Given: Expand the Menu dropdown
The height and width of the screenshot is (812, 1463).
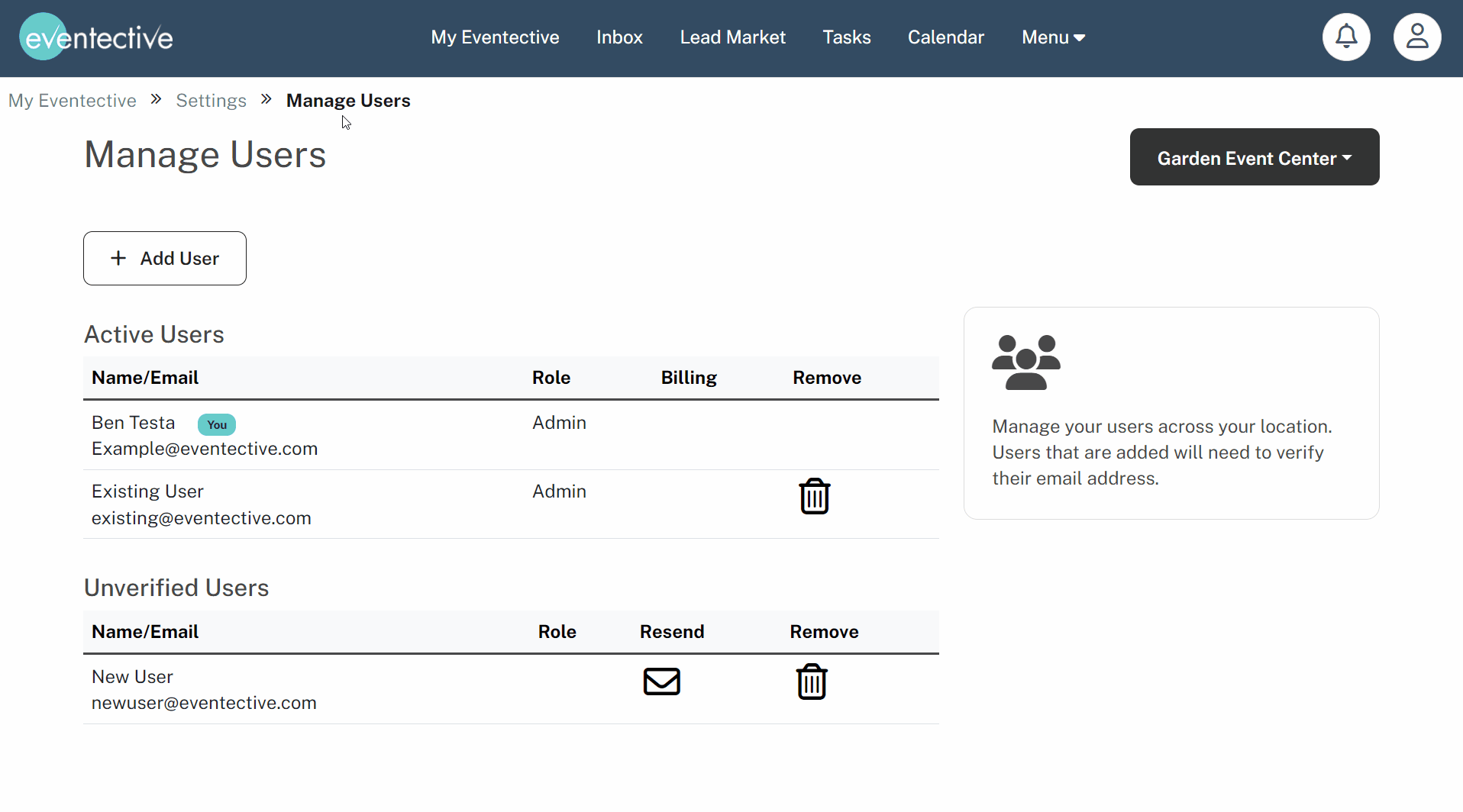Looking at the screenshot, I should pyautogui.click(x=1053, y=37).
